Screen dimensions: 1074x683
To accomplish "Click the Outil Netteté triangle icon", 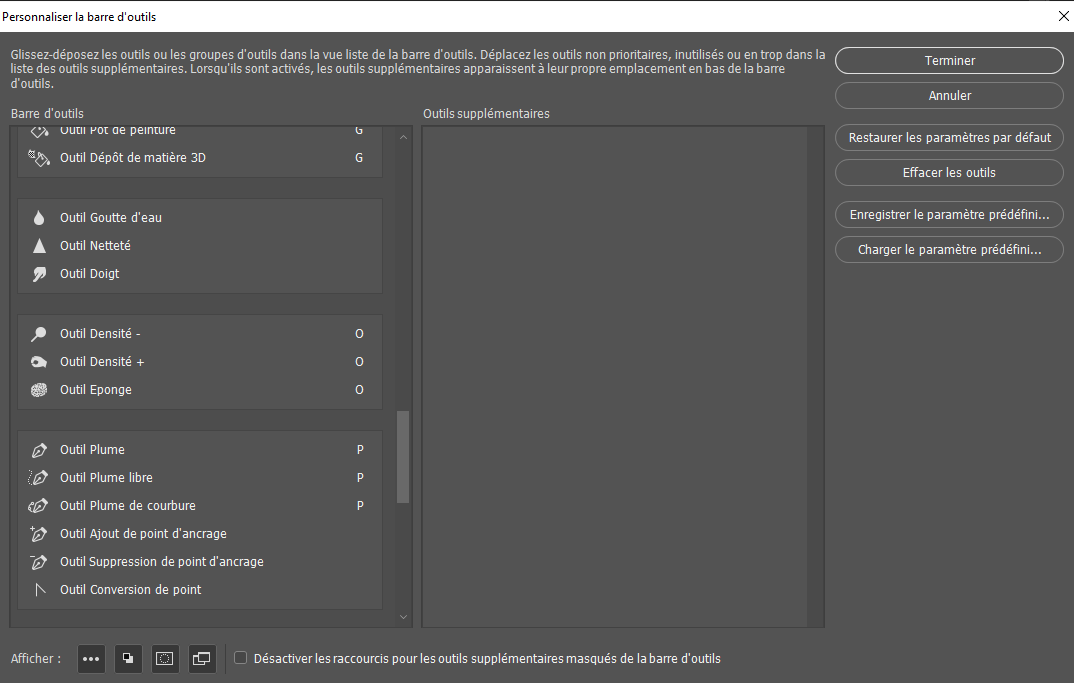I will click(x=39, y=246).
